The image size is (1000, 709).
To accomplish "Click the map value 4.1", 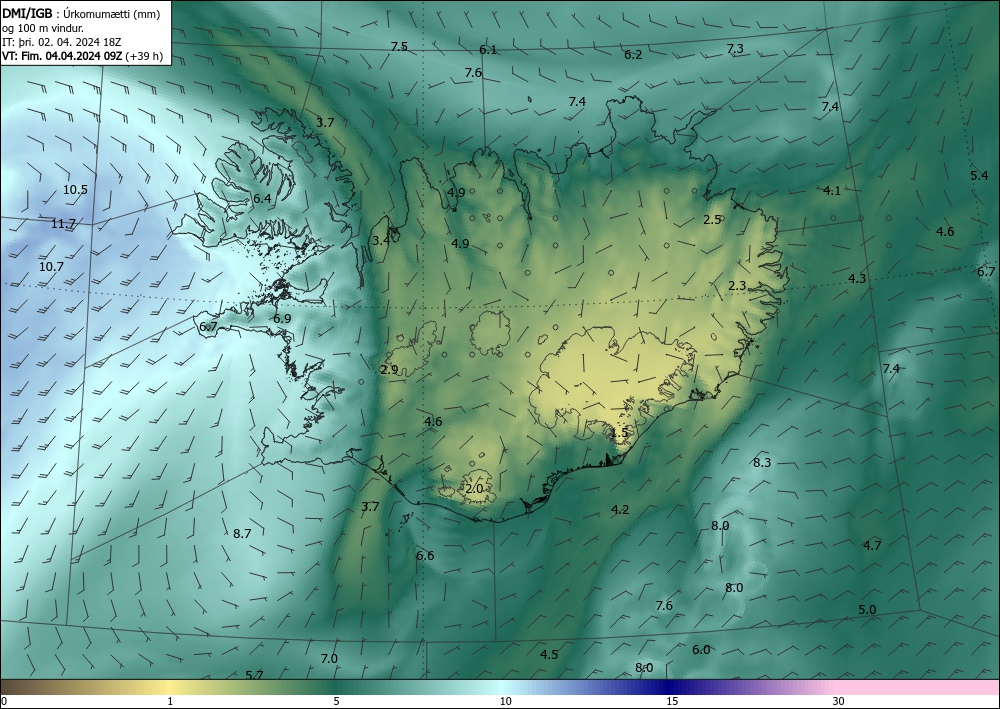I will pos(832,190).
